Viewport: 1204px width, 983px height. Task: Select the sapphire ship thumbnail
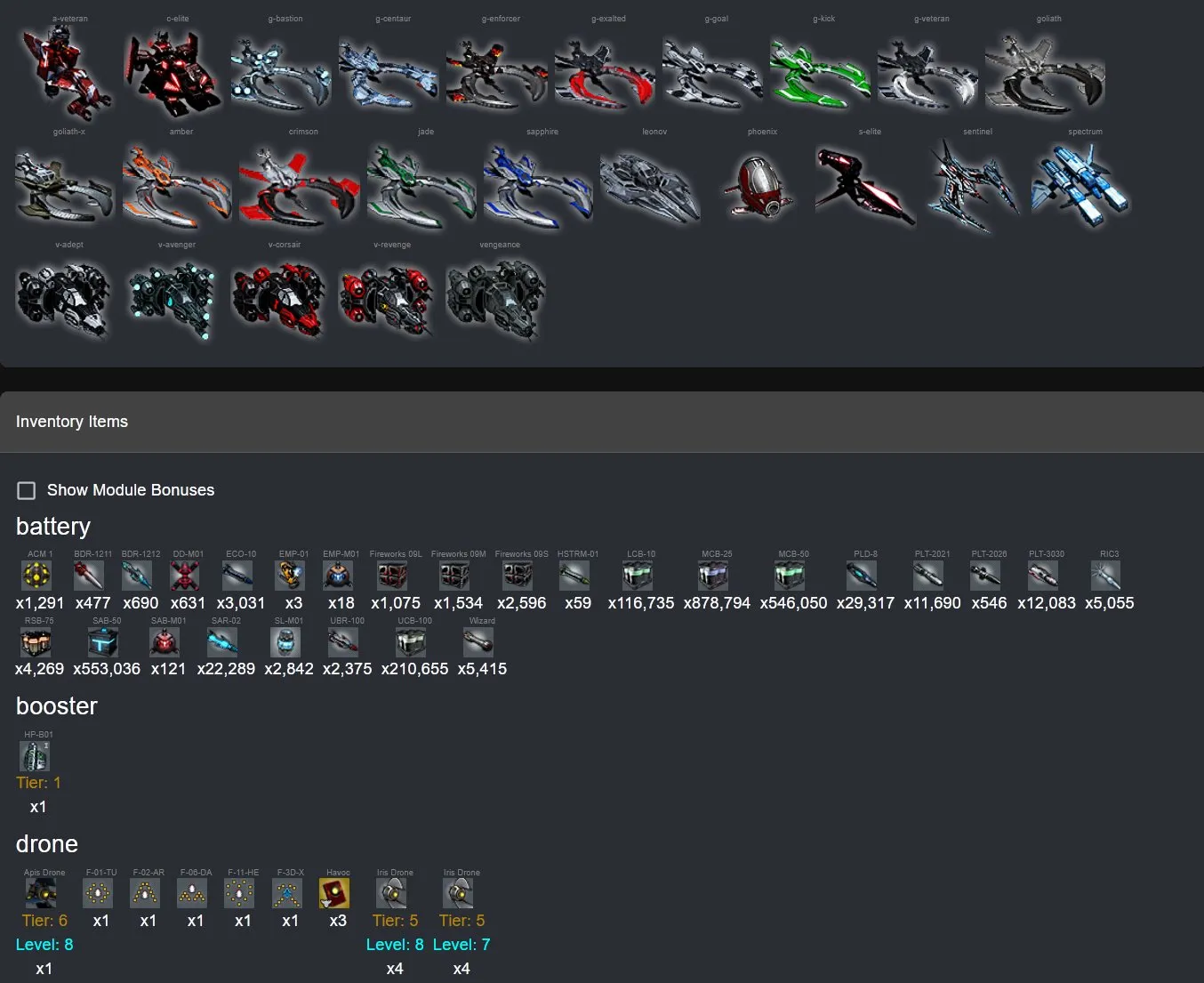[538, 187]
